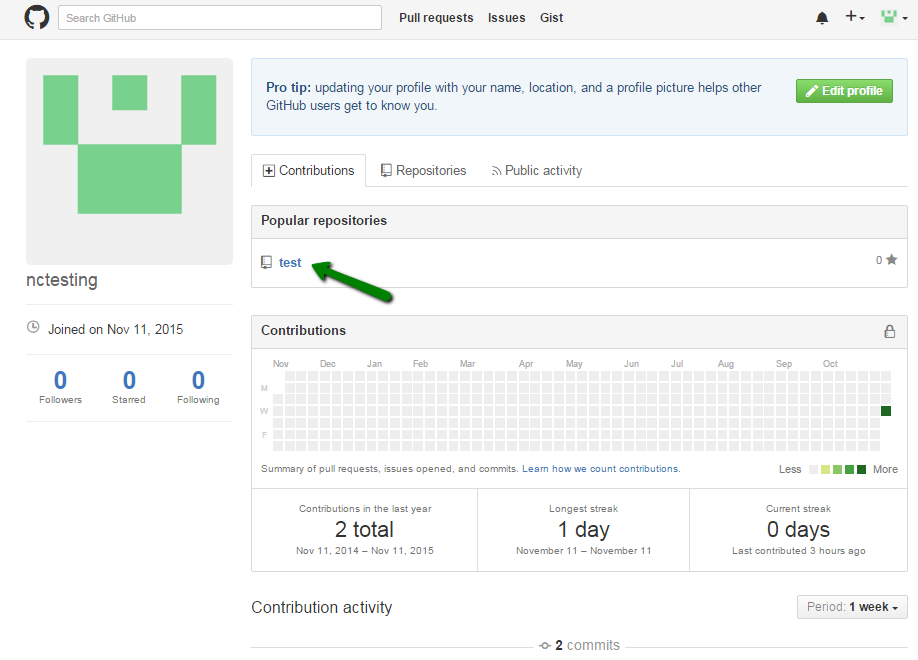The image size is (918, 660).
Task: Click the repository book icon beside test
Action: tap(266, 262)
